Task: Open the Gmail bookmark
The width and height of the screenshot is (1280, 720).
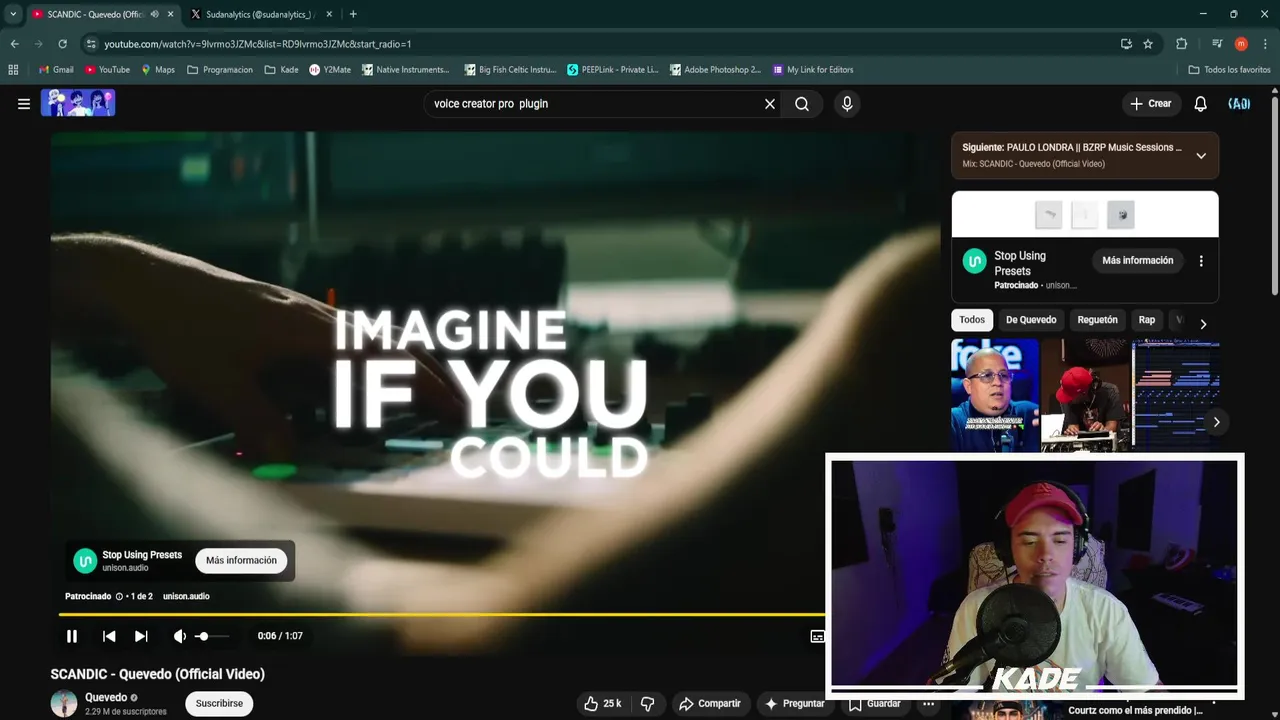Action: pyautogui.click(x=56, y=70)
